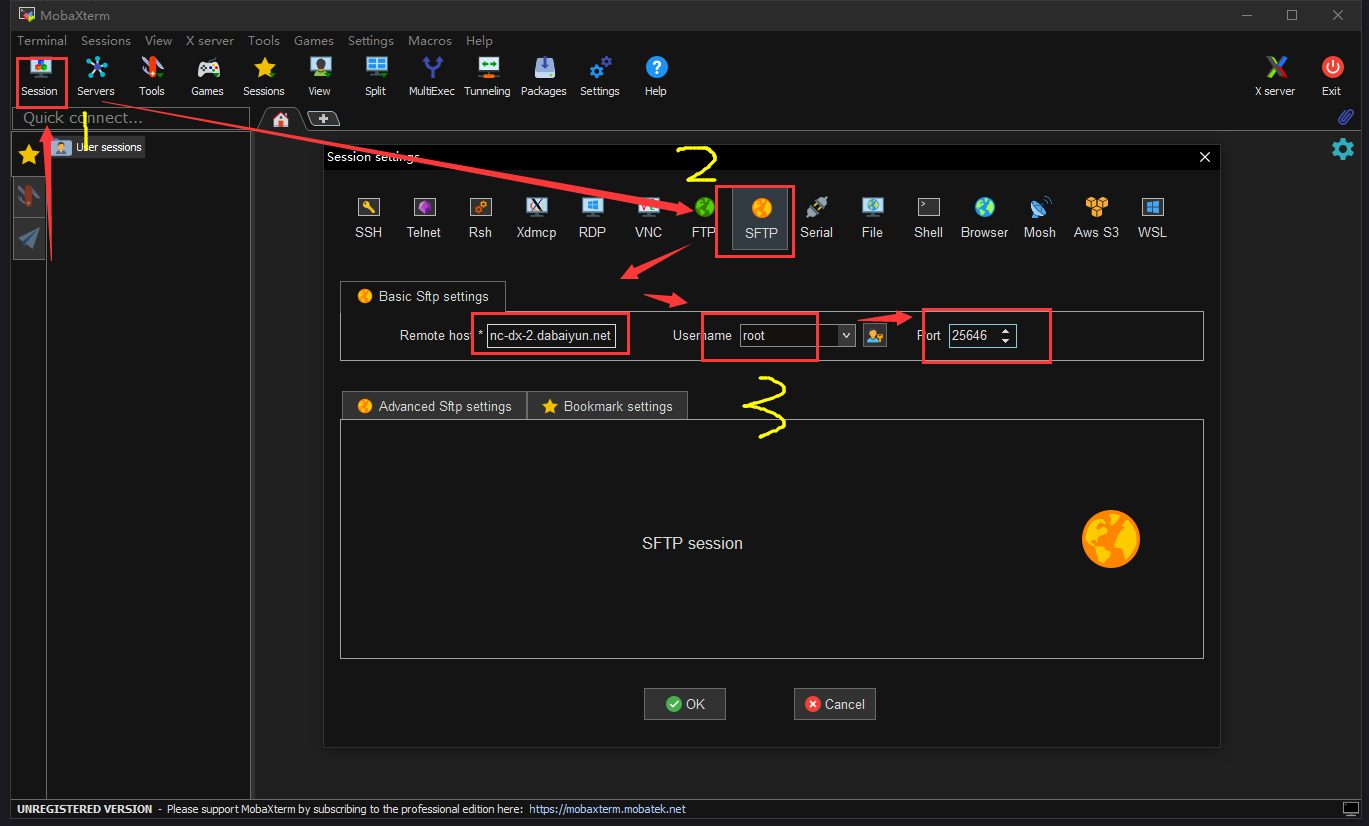This screenshot has width=1369, height=826.
Task: Open the Tunneling toolbar icon
Action: (488, 77)
